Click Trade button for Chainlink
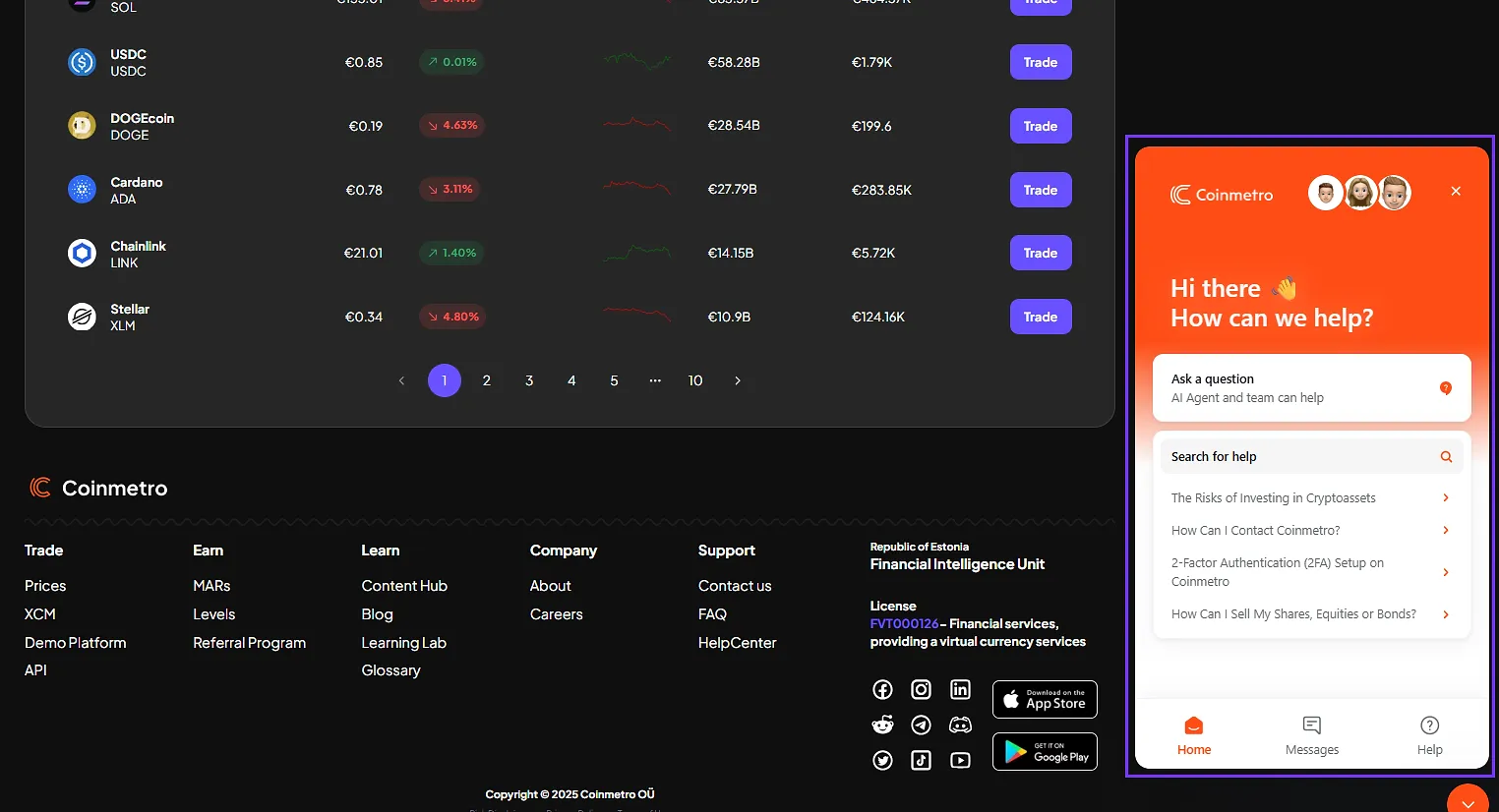 click(x=1041, y=253)
